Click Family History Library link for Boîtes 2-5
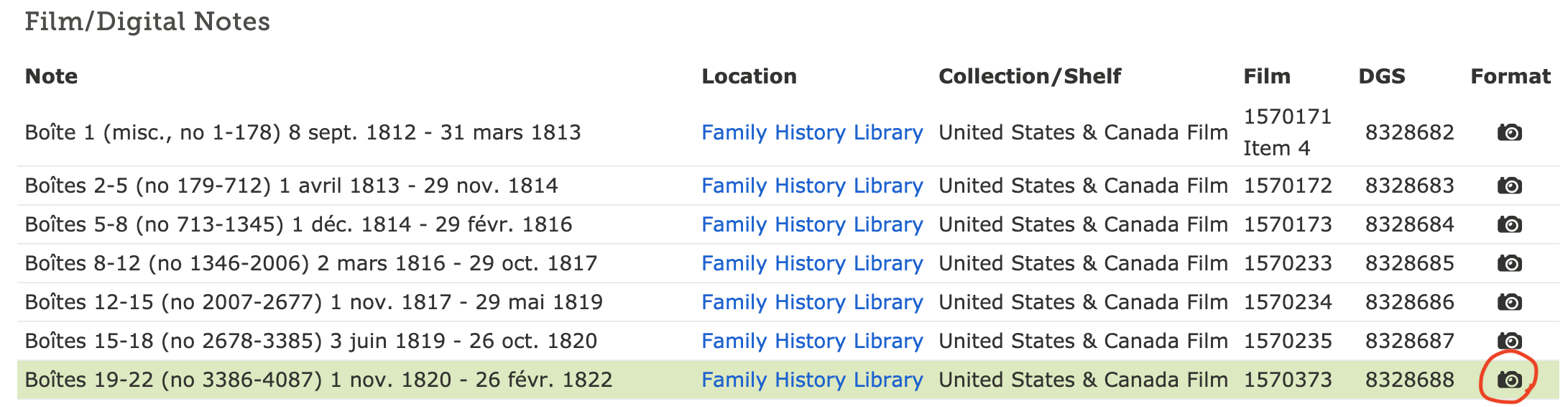 click(812, 186)
